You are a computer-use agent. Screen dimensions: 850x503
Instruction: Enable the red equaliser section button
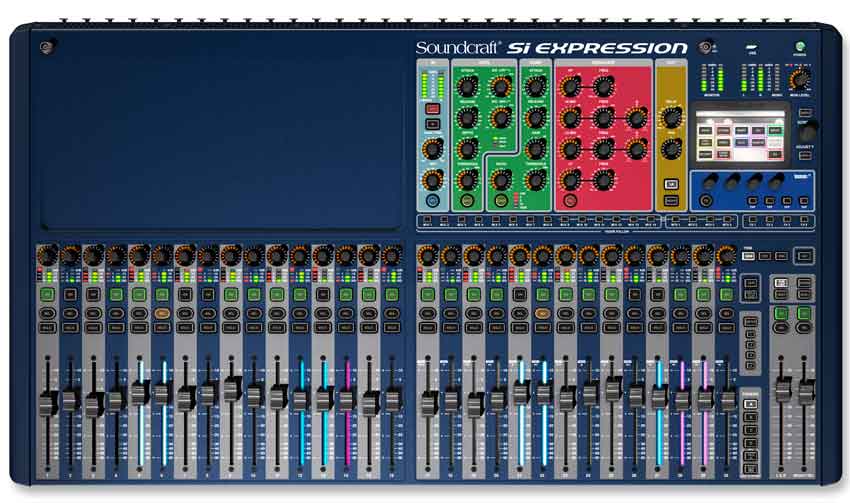570,201
